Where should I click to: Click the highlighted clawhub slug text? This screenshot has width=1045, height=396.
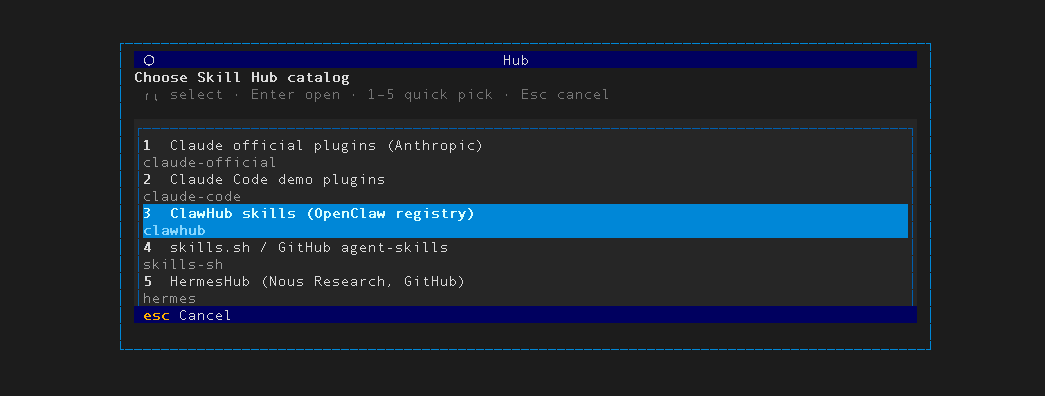pyautogui.click(x=174, y=231)
